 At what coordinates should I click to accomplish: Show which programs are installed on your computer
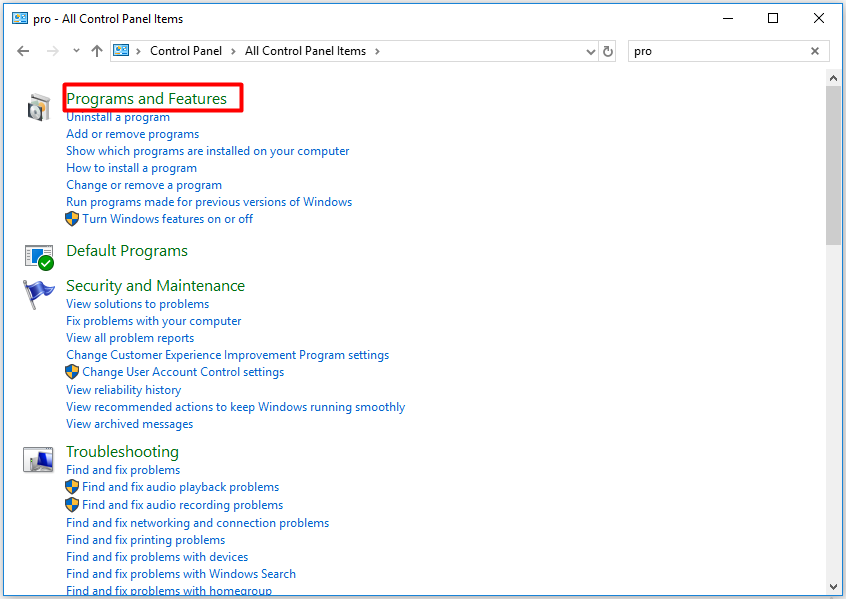coord(207,151)
